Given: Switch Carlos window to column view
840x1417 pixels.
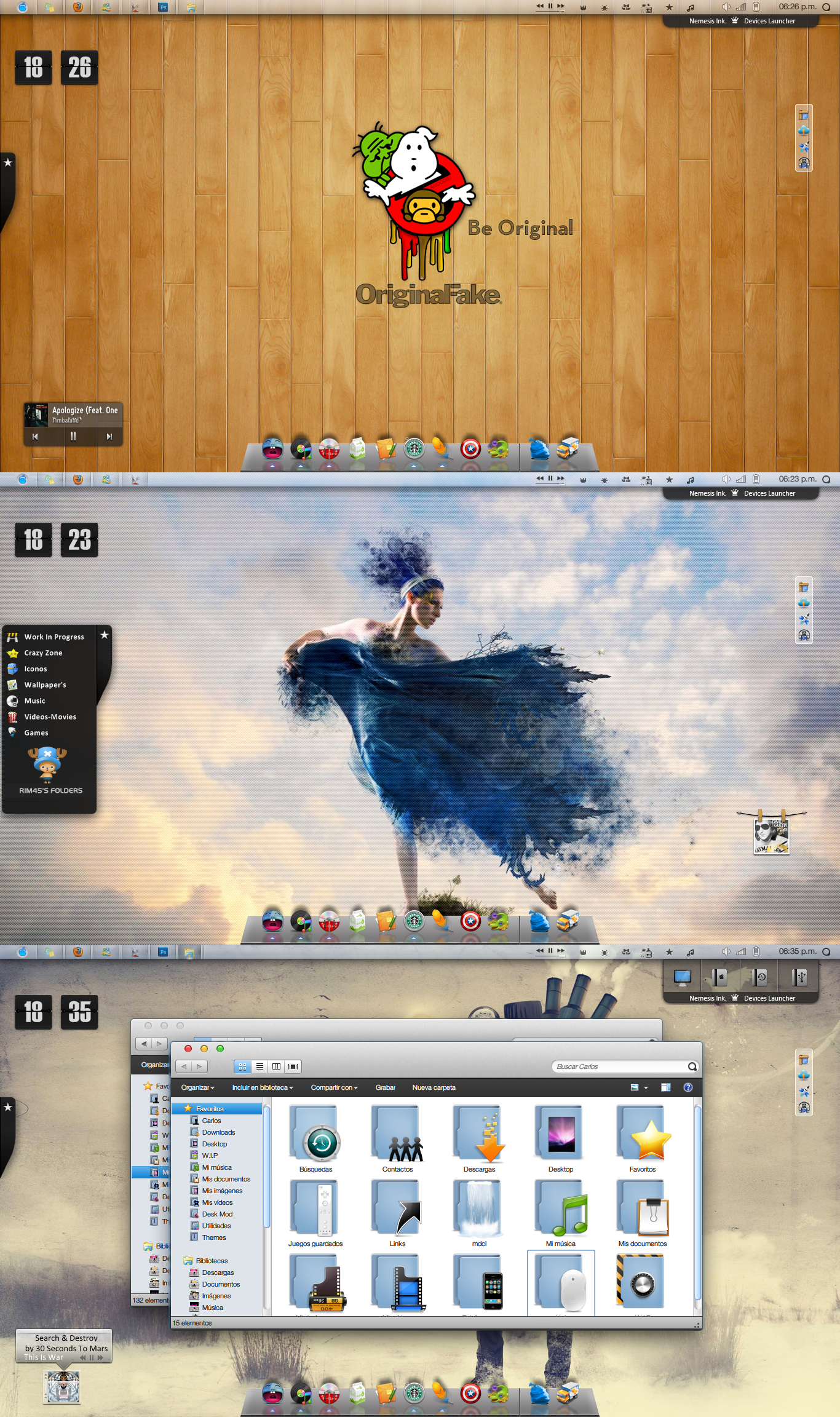Looking at the screenshot, I should [276, 1066].
